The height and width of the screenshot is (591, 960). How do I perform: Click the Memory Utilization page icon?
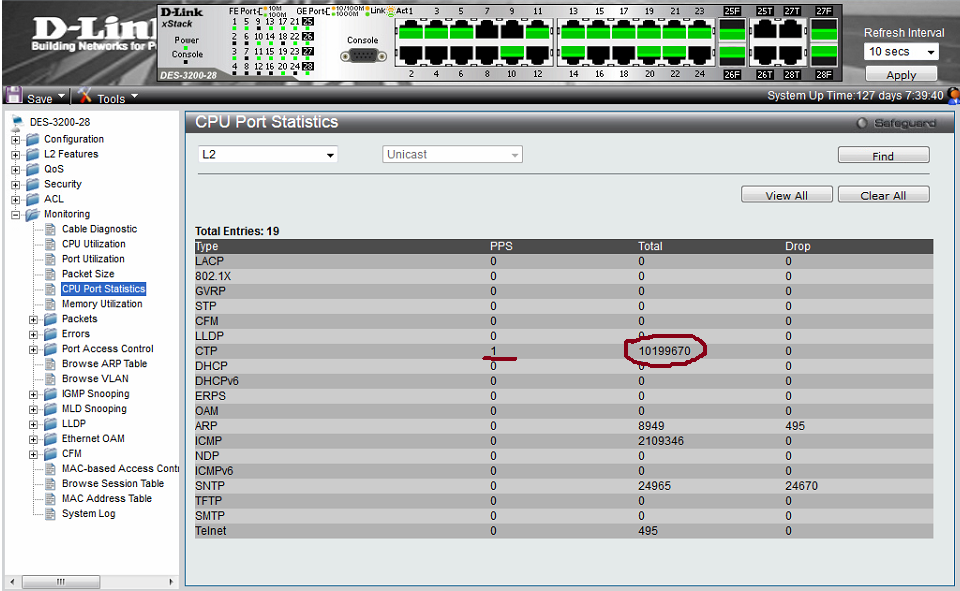51,304
